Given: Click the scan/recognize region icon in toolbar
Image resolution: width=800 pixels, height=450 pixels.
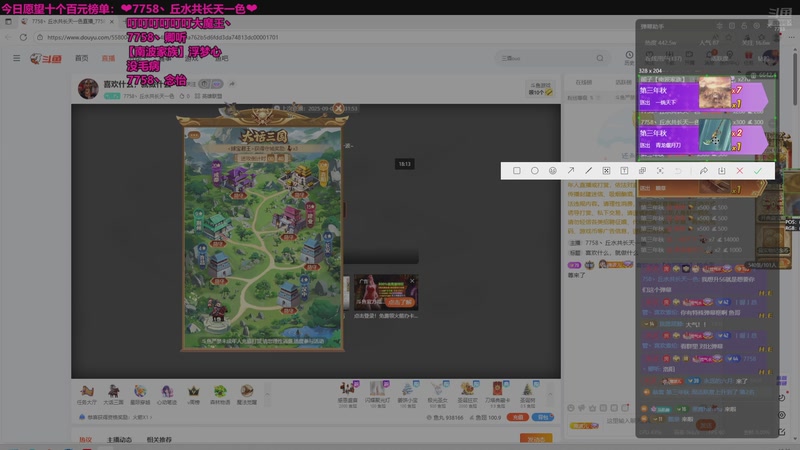Looking at the screenshot, I should 660,171.
